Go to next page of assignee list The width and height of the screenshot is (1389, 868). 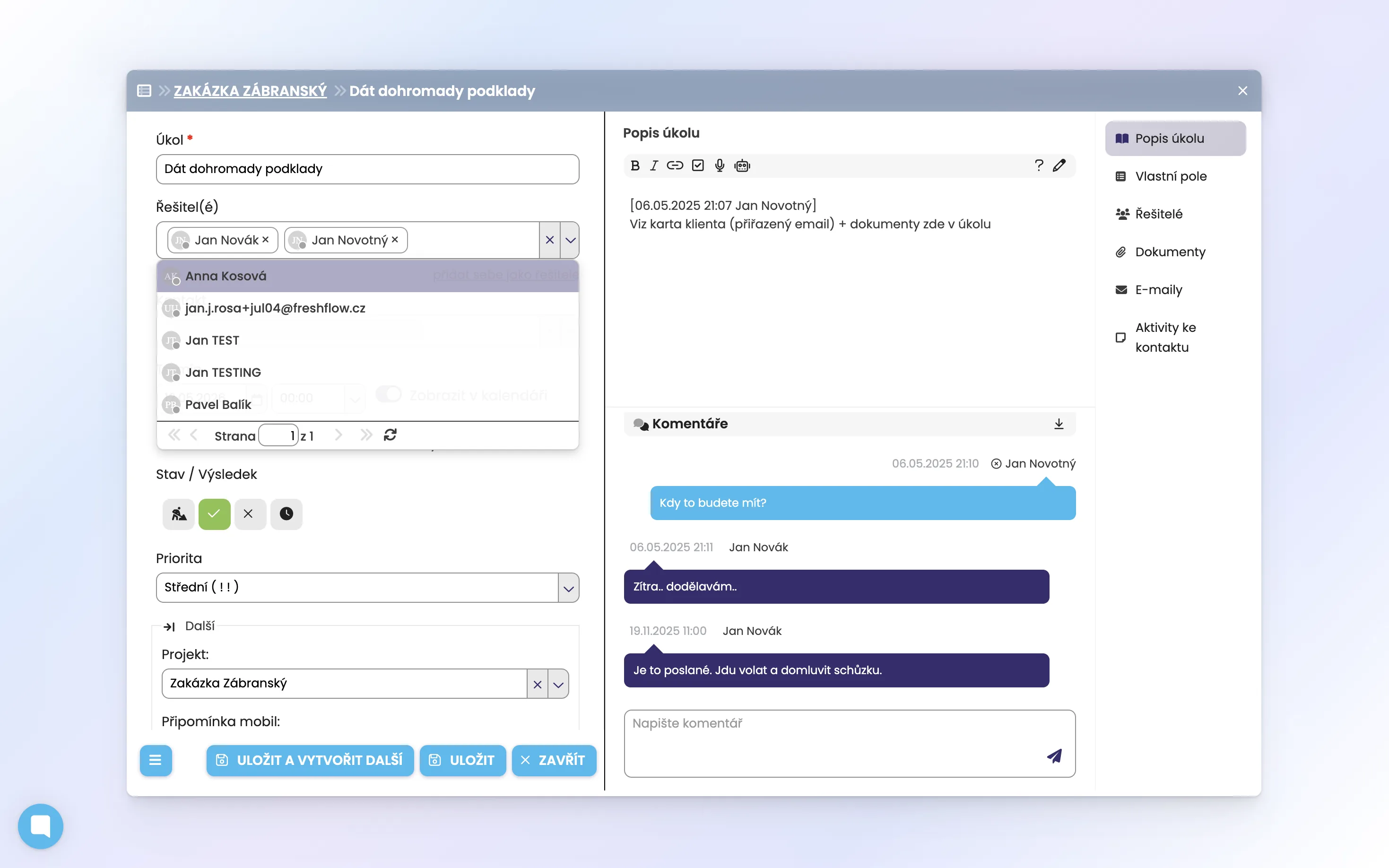click(339, 435)
